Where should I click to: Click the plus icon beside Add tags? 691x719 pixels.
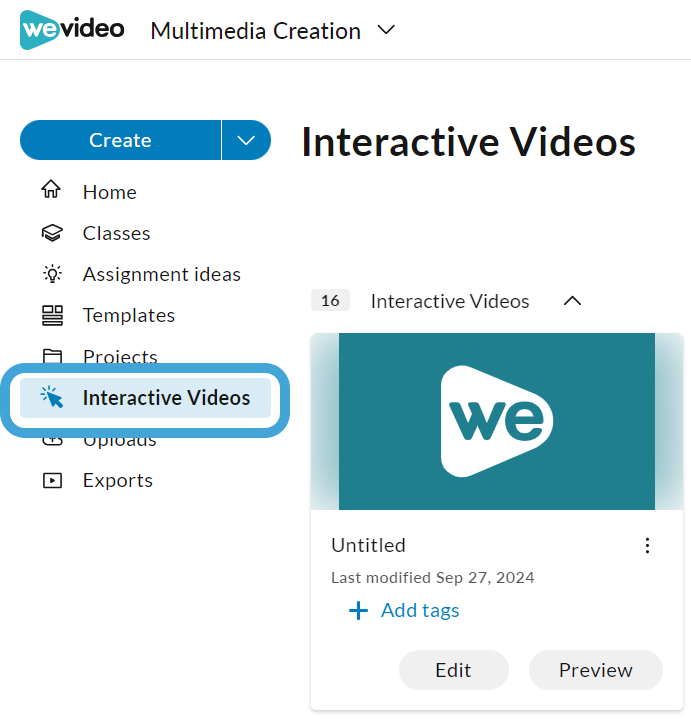(x=358, y=611)
